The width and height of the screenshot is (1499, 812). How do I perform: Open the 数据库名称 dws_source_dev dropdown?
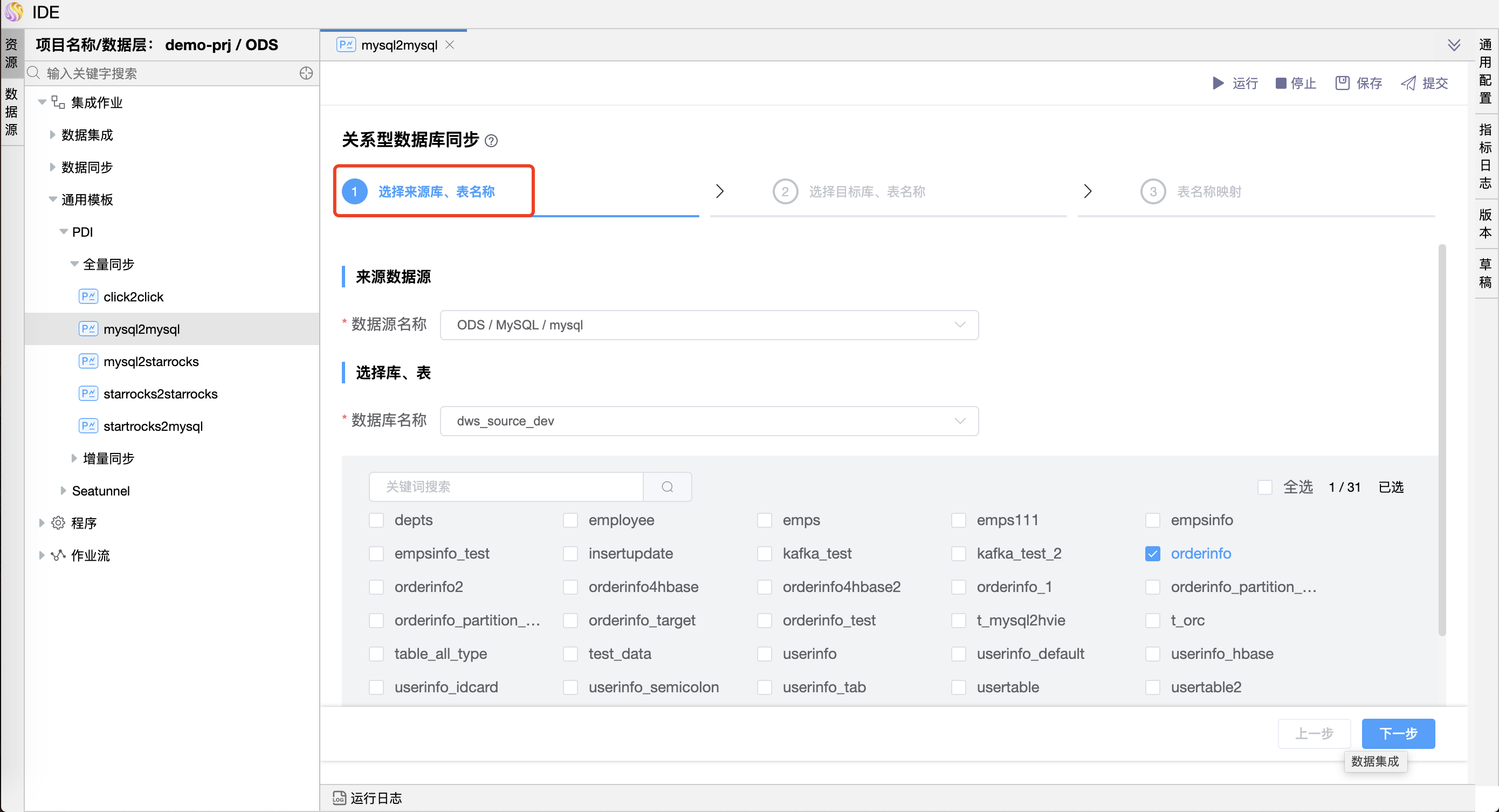pos(709,421)
